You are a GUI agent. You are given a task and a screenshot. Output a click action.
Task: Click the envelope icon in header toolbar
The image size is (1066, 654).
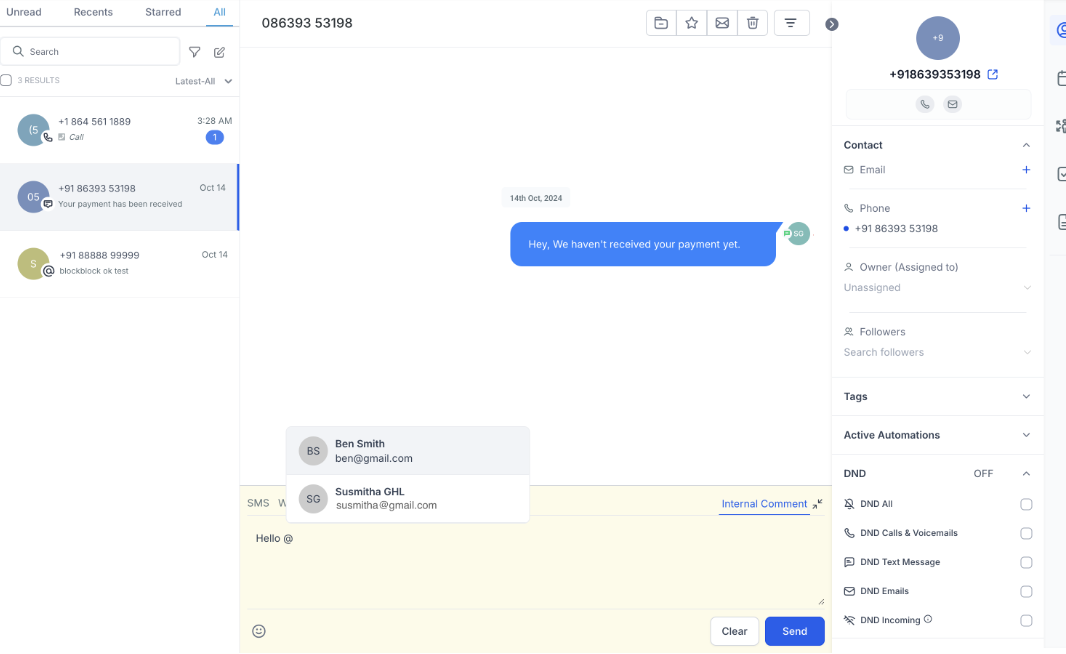pos(722,23)
